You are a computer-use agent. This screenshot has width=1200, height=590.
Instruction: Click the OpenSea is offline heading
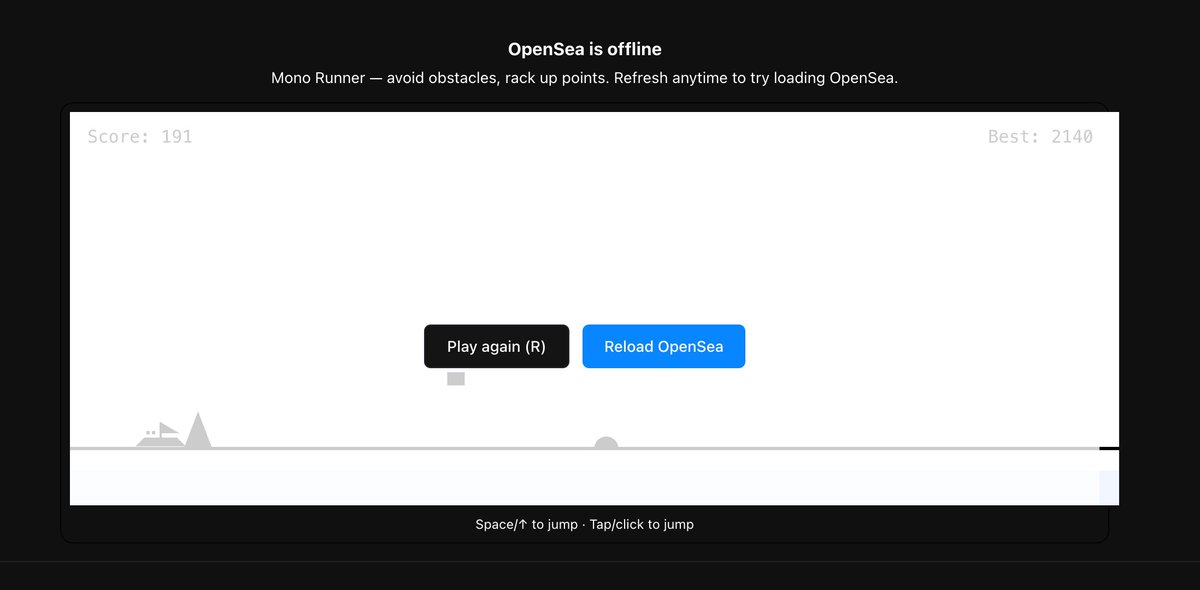coord(585,49)
